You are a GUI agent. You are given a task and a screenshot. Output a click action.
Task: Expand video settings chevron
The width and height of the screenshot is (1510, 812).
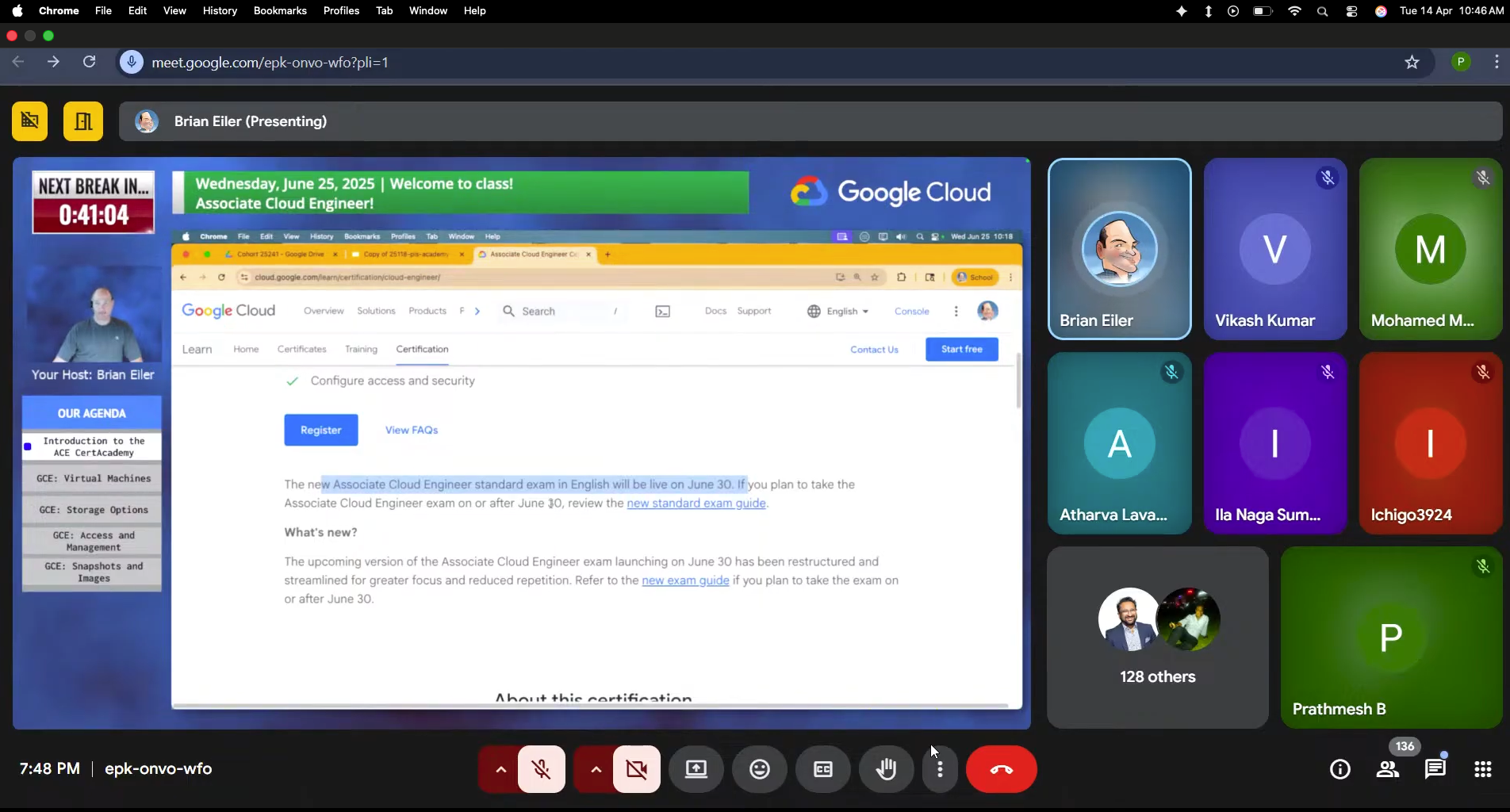tap(596, 769)
